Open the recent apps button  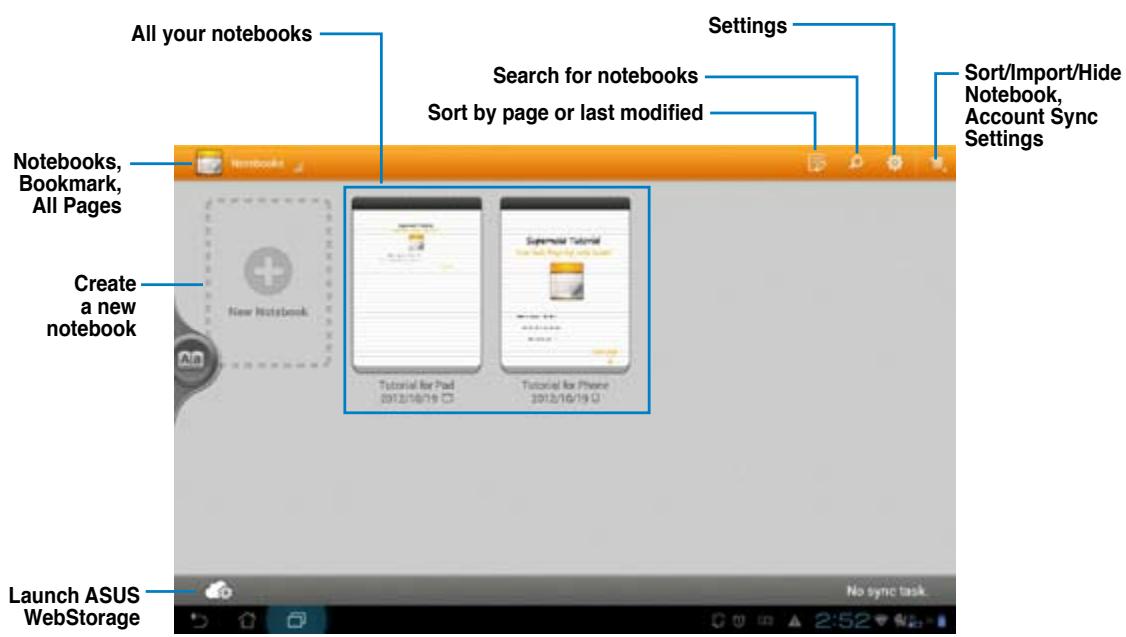click(298, 621)
